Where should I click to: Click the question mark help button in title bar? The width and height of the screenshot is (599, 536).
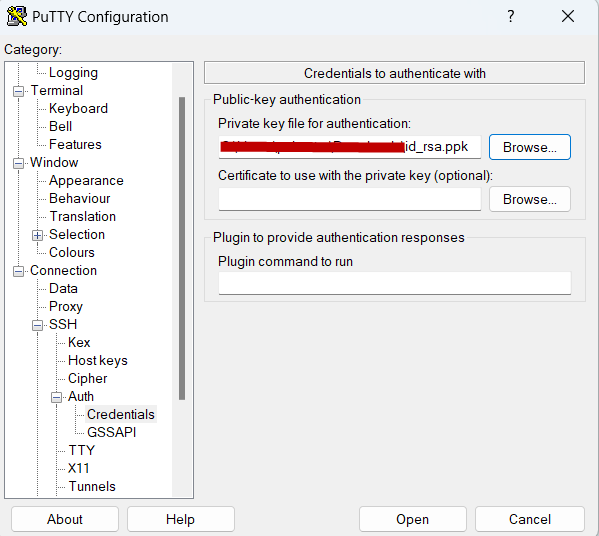pos(511,16)
